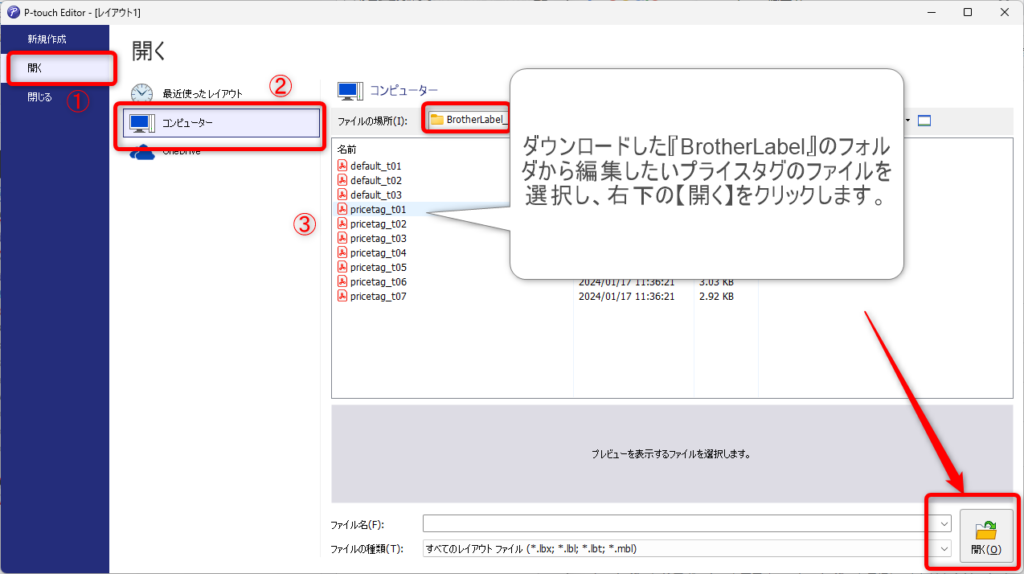This screenshot has height=574, width=1024.
Task: Click the 開く(O) open button
Action: coord(986,535)
